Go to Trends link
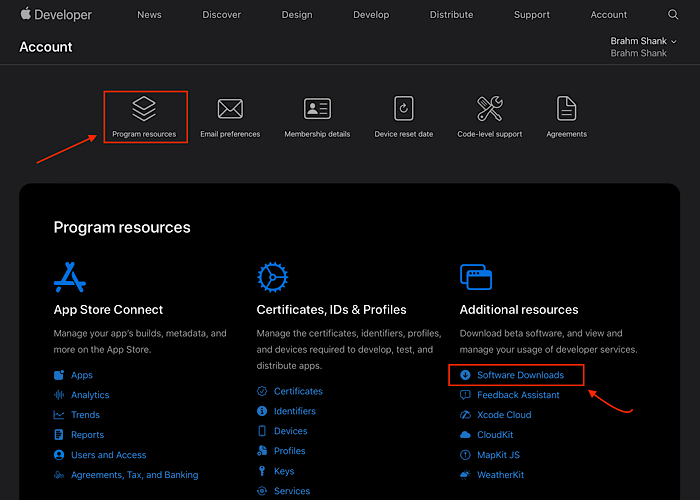700x500 pixels. click(85, 415)
